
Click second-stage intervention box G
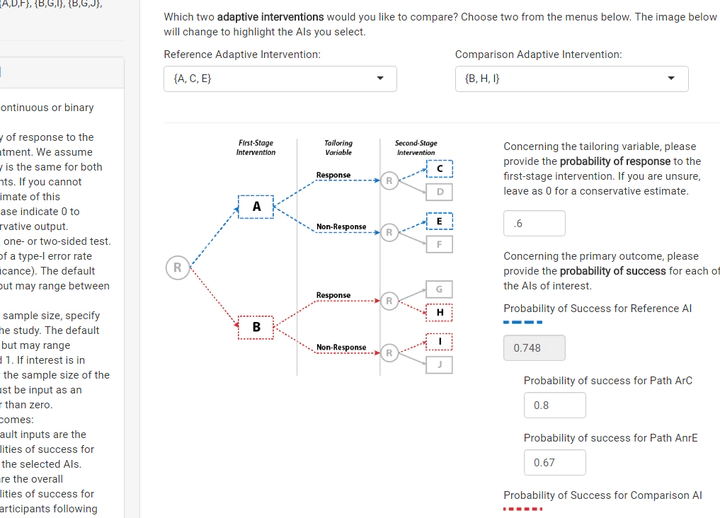[439, 289]
